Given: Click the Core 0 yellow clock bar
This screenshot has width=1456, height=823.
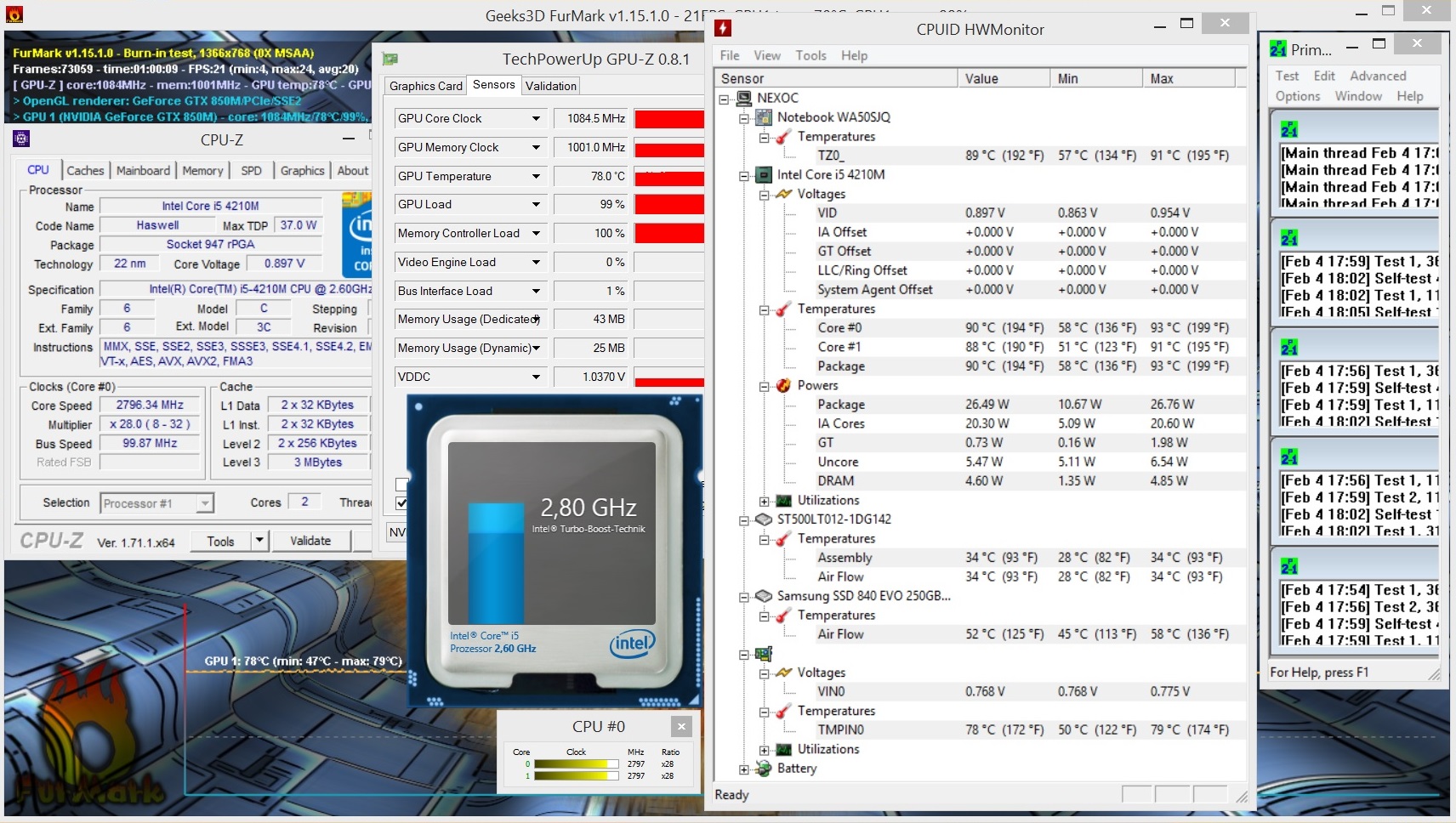Looking at the screenshot, I should click(x=576, y=764).
